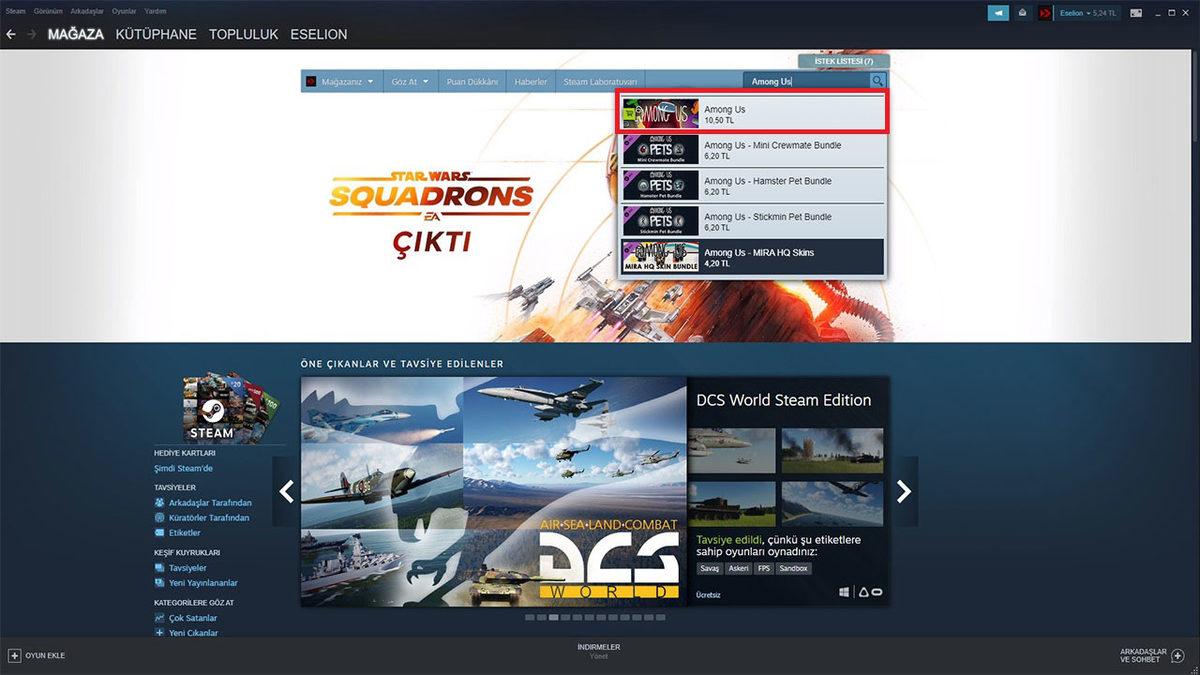Image resolution: width=1200 pixels, height=675 pixels.
Task: Click the İstek Listesi (7) button
Action: click(x=843, y=61)
